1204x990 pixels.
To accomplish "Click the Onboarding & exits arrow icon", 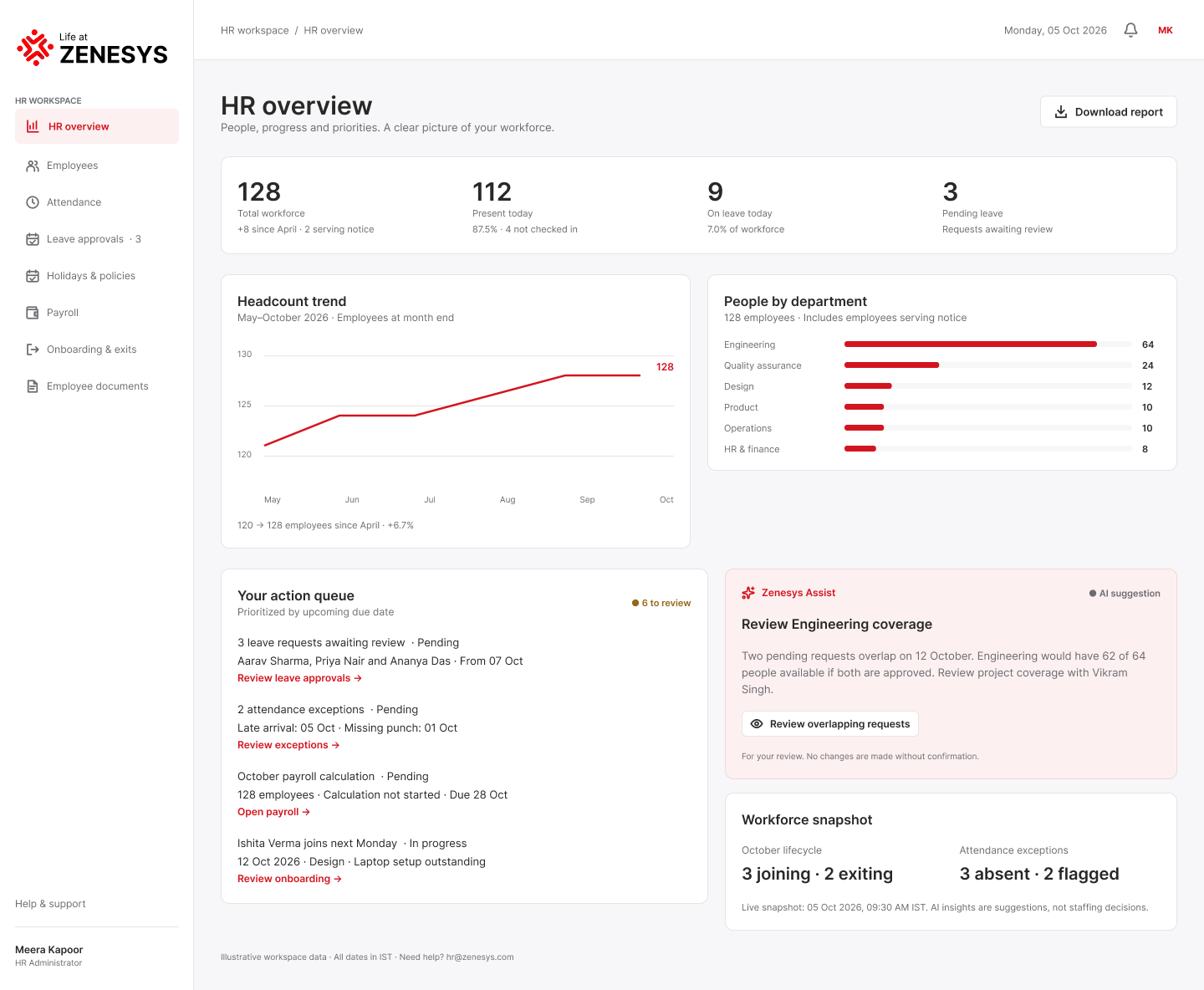I will [33, 350].
